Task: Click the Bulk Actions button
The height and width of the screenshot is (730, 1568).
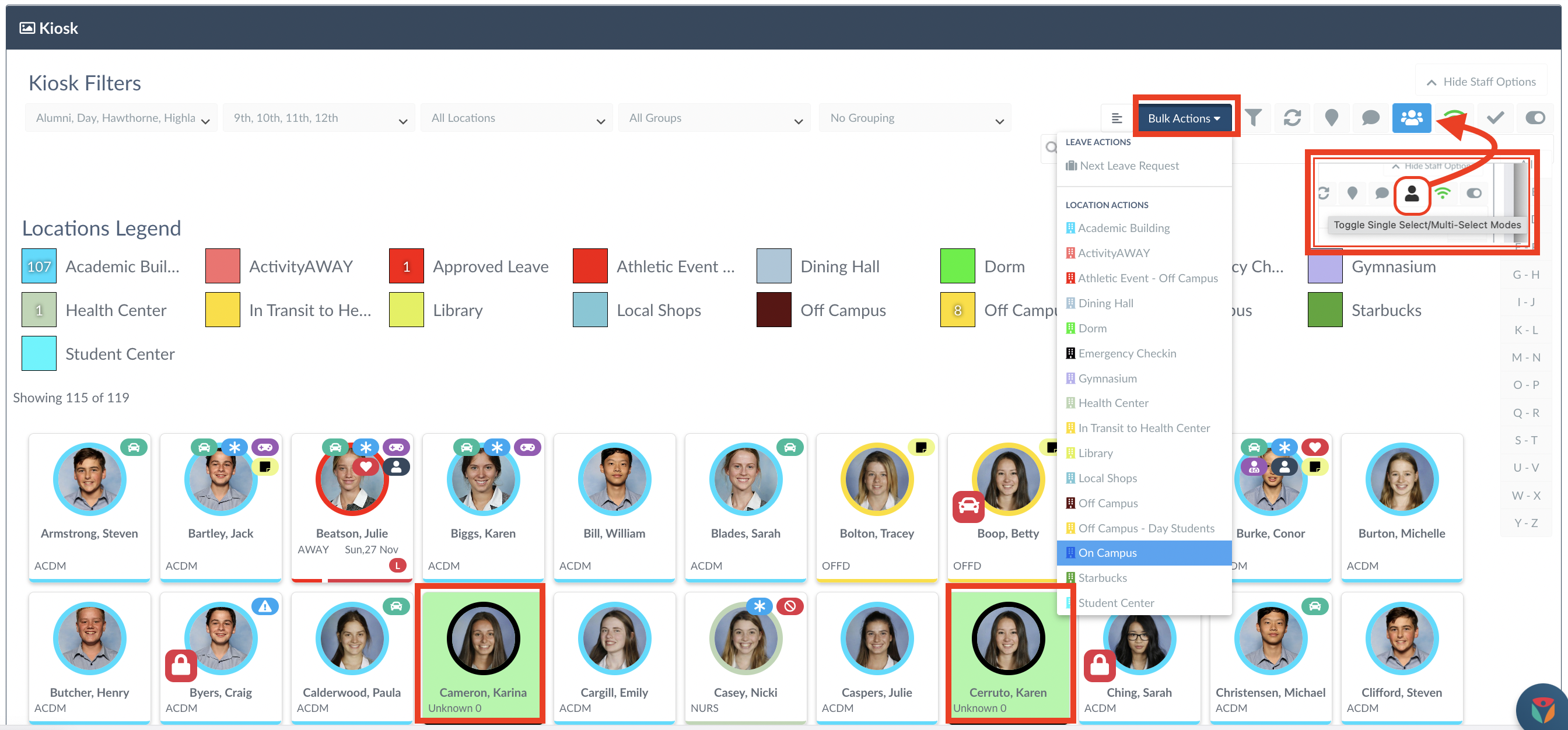Action: pyautogui.click(x=1184, y=118)
